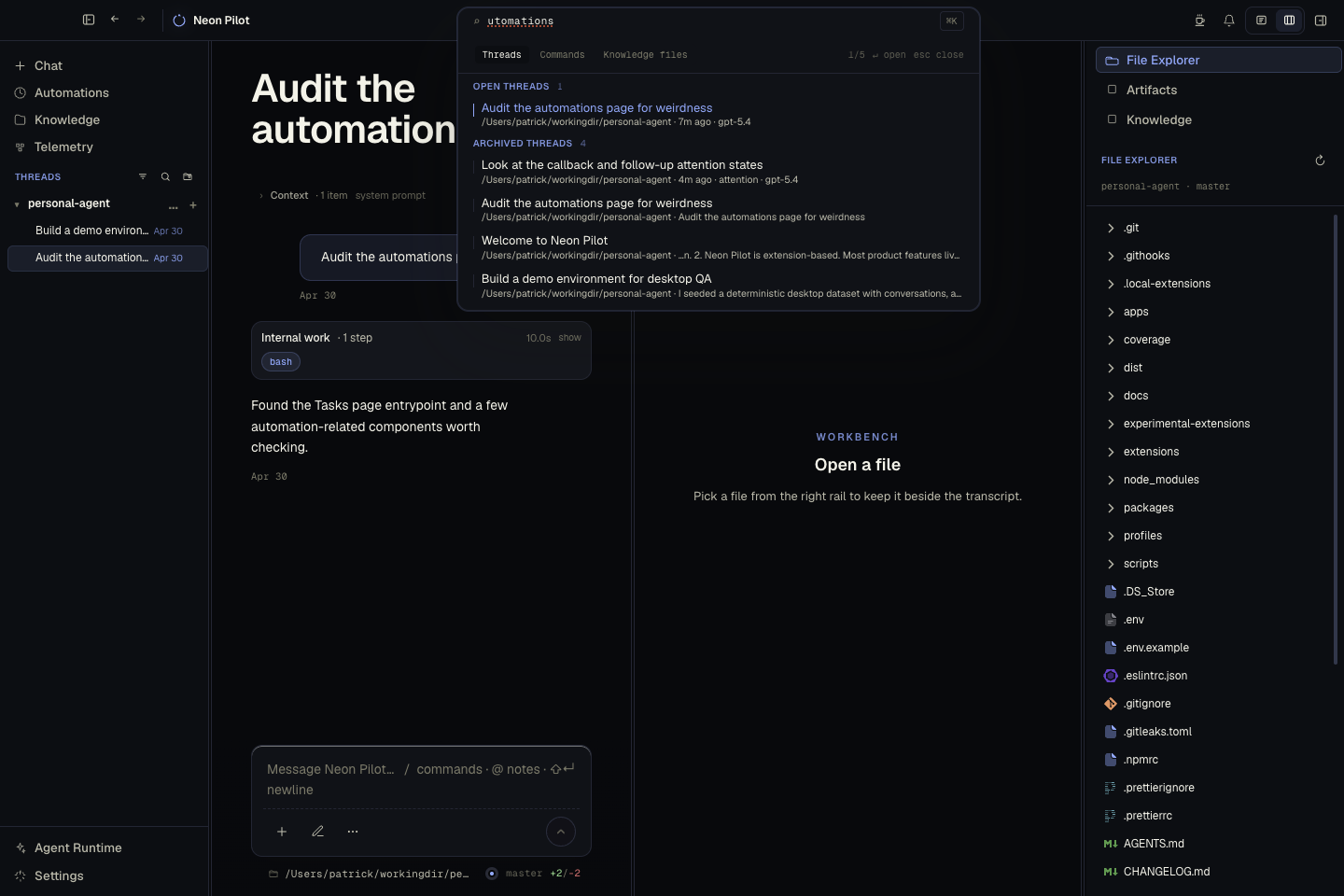Open archived 'Look at the callback' thread
The image size is (1344, 896).
pyautogui.click(x=719, y=172)
